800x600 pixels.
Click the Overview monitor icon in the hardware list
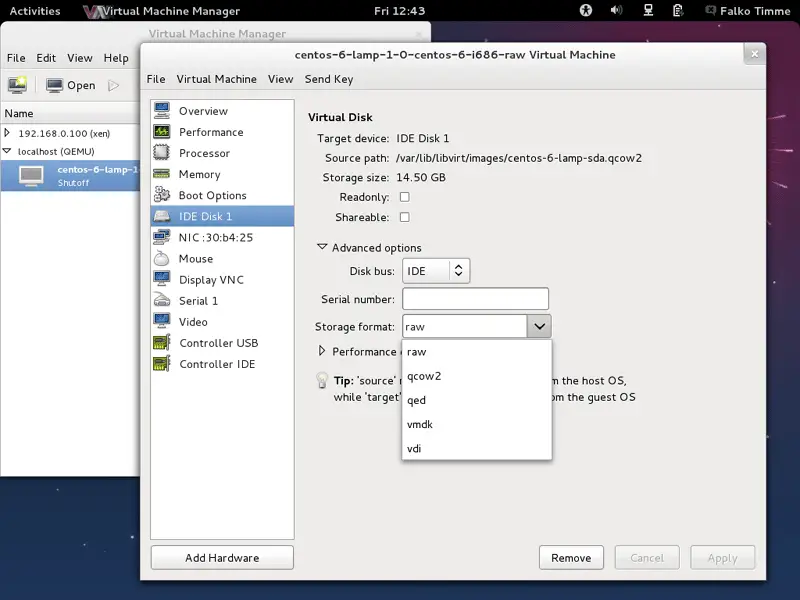point(162,111)
